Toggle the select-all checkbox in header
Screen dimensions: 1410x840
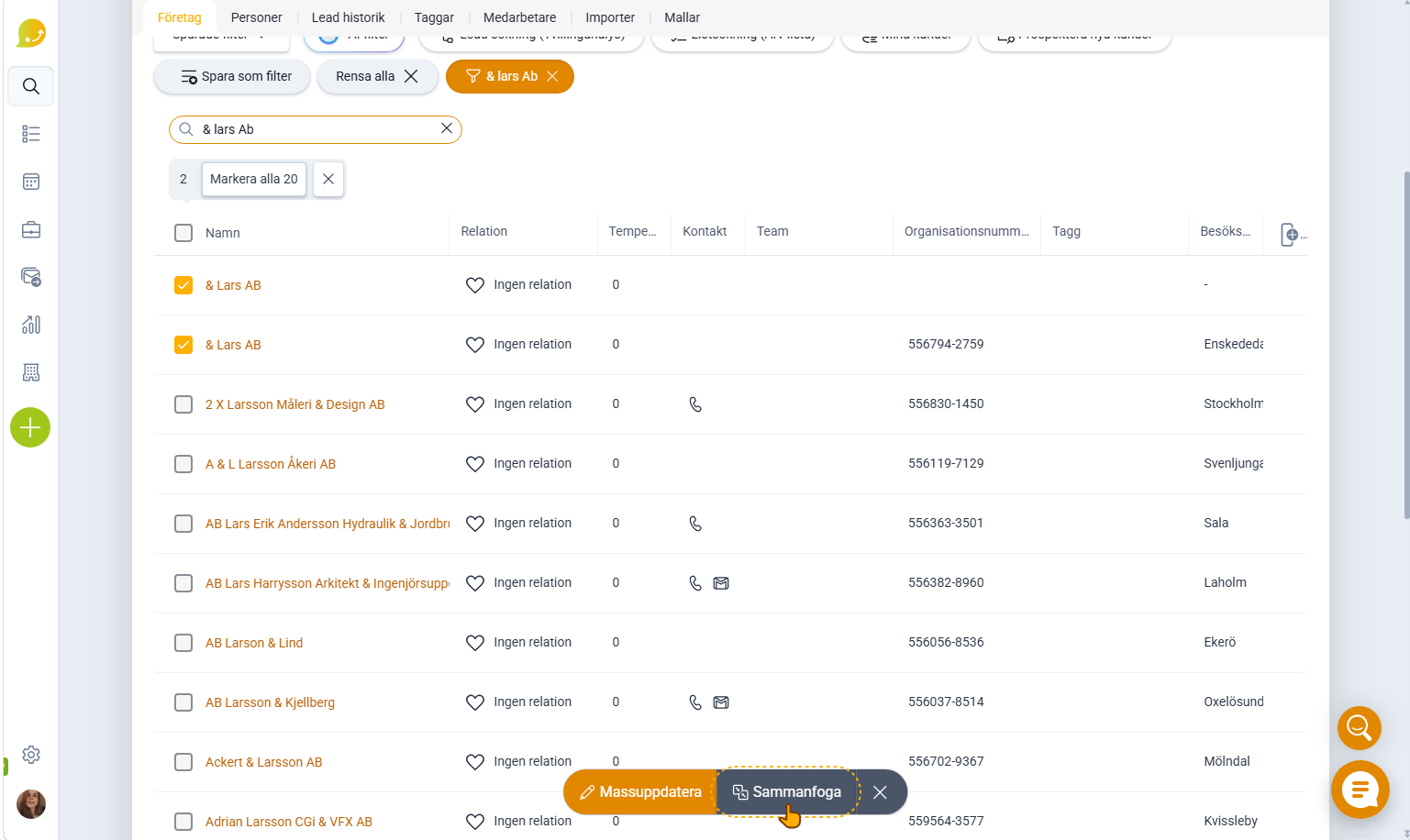coord(183,233)
